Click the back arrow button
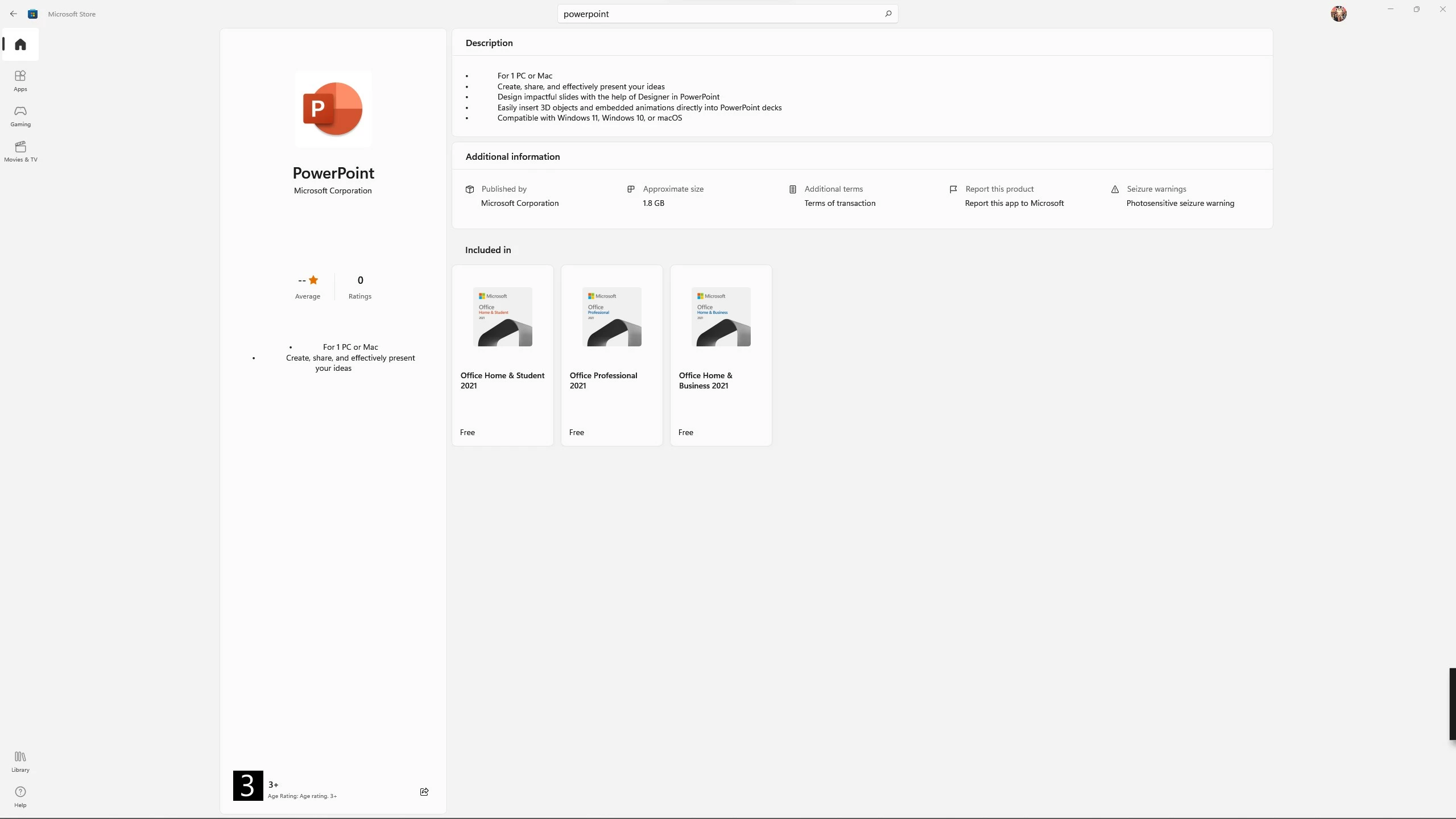 pyautogui.click(x=14, y=14)
